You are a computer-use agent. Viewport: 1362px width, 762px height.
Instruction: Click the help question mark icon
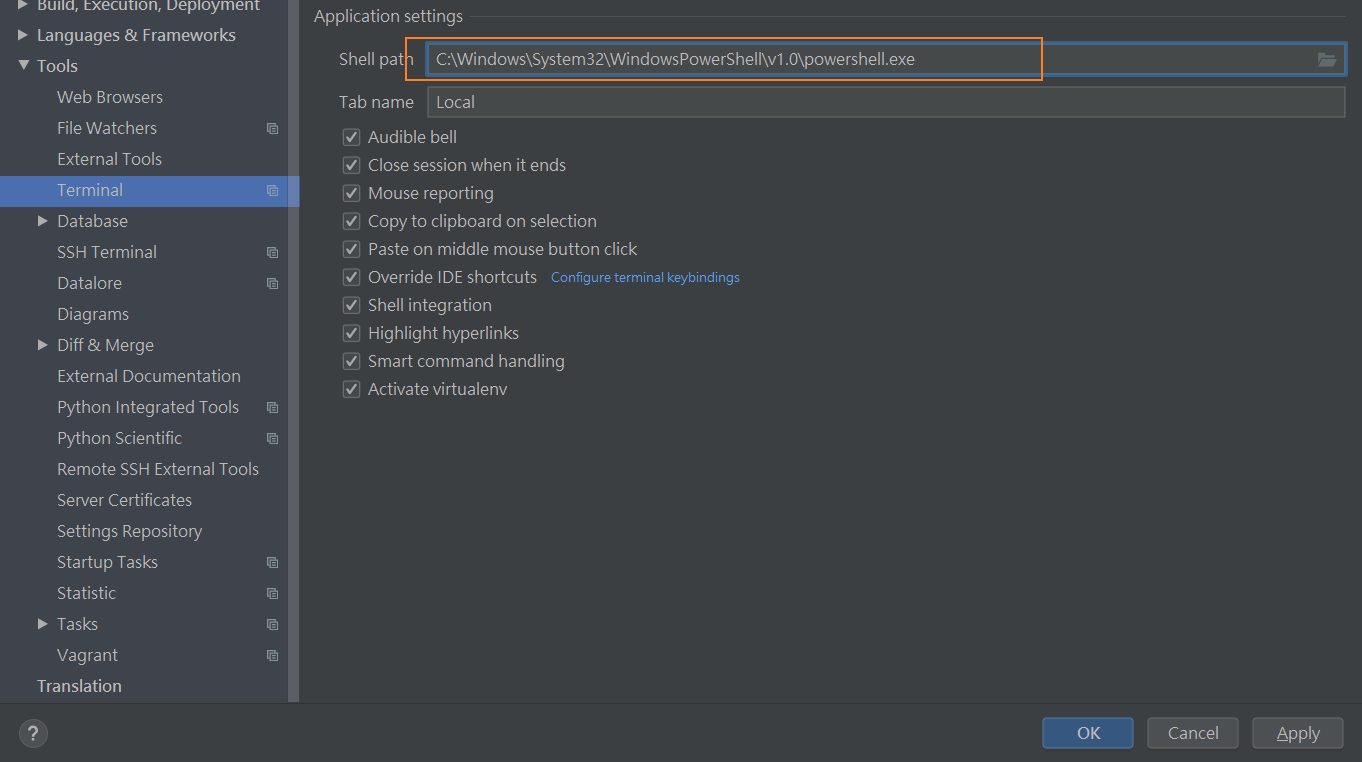32,733
